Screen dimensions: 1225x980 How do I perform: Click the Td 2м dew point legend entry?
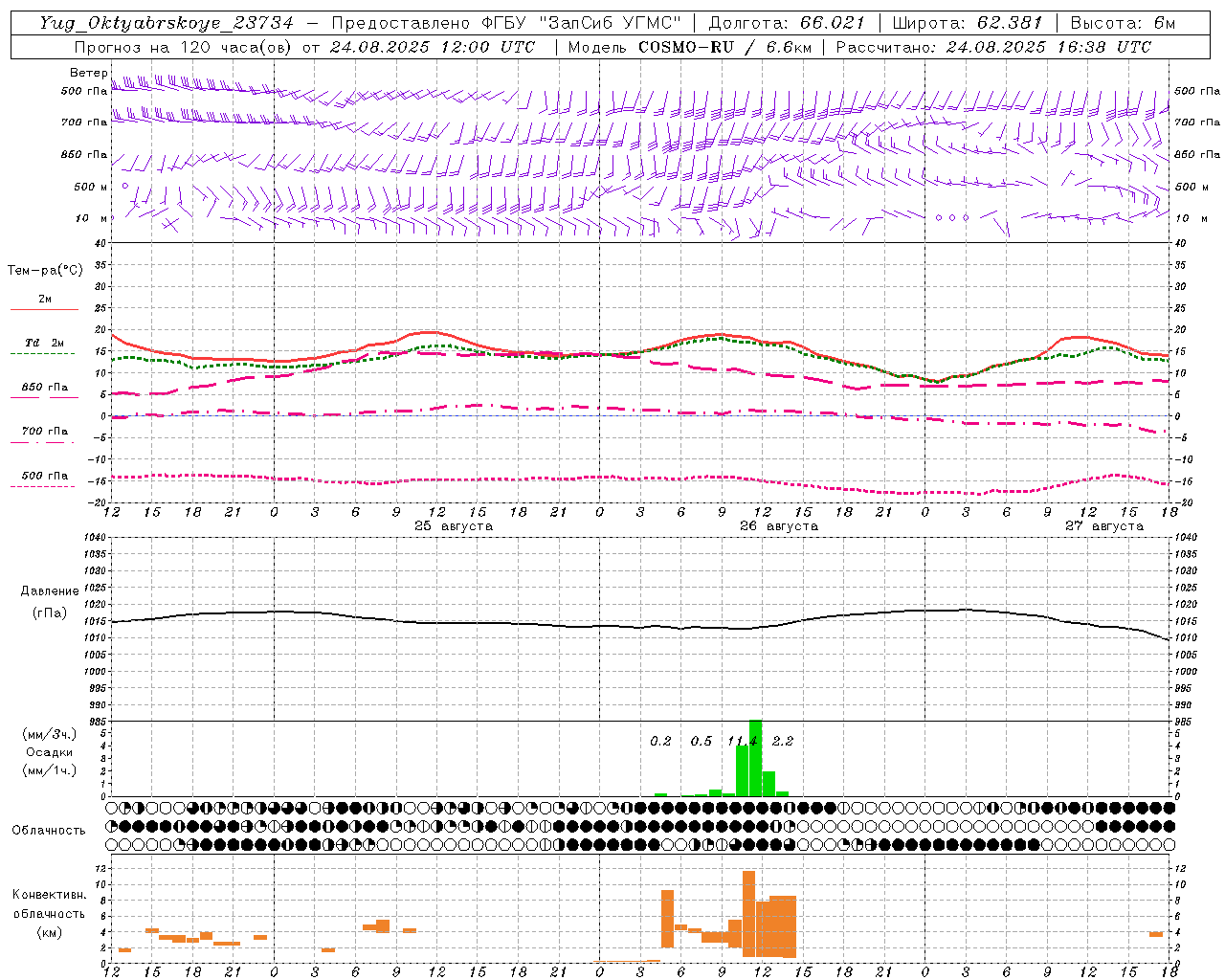click(45, 343)
